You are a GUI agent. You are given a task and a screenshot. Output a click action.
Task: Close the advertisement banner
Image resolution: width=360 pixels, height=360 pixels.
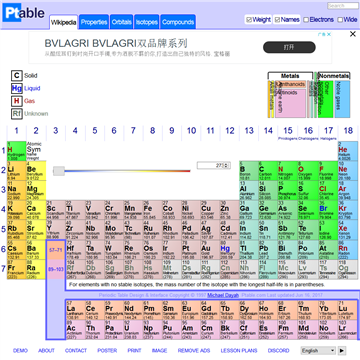[x=353, y=34]
